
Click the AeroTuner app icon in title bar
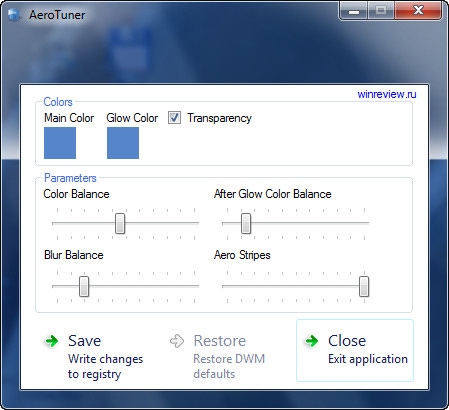(x=14, y=15)
